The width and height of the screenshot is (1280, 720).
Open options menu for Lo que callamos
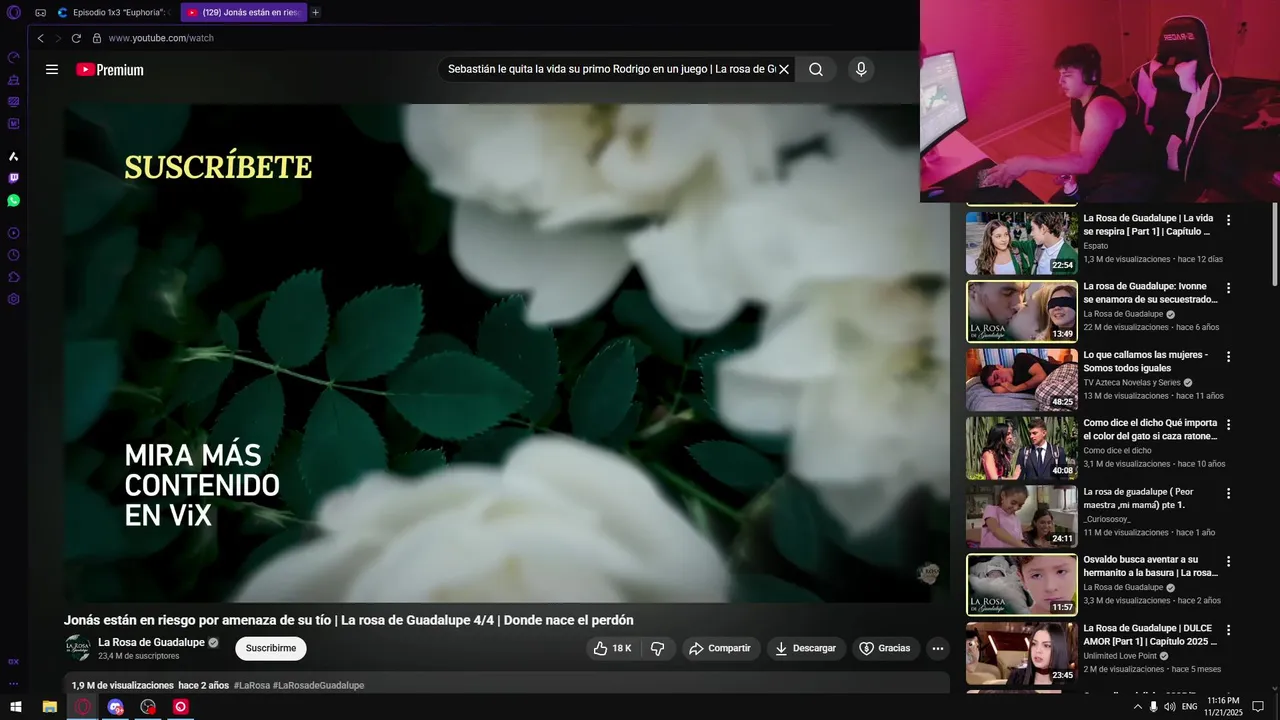click(1228, 356)
